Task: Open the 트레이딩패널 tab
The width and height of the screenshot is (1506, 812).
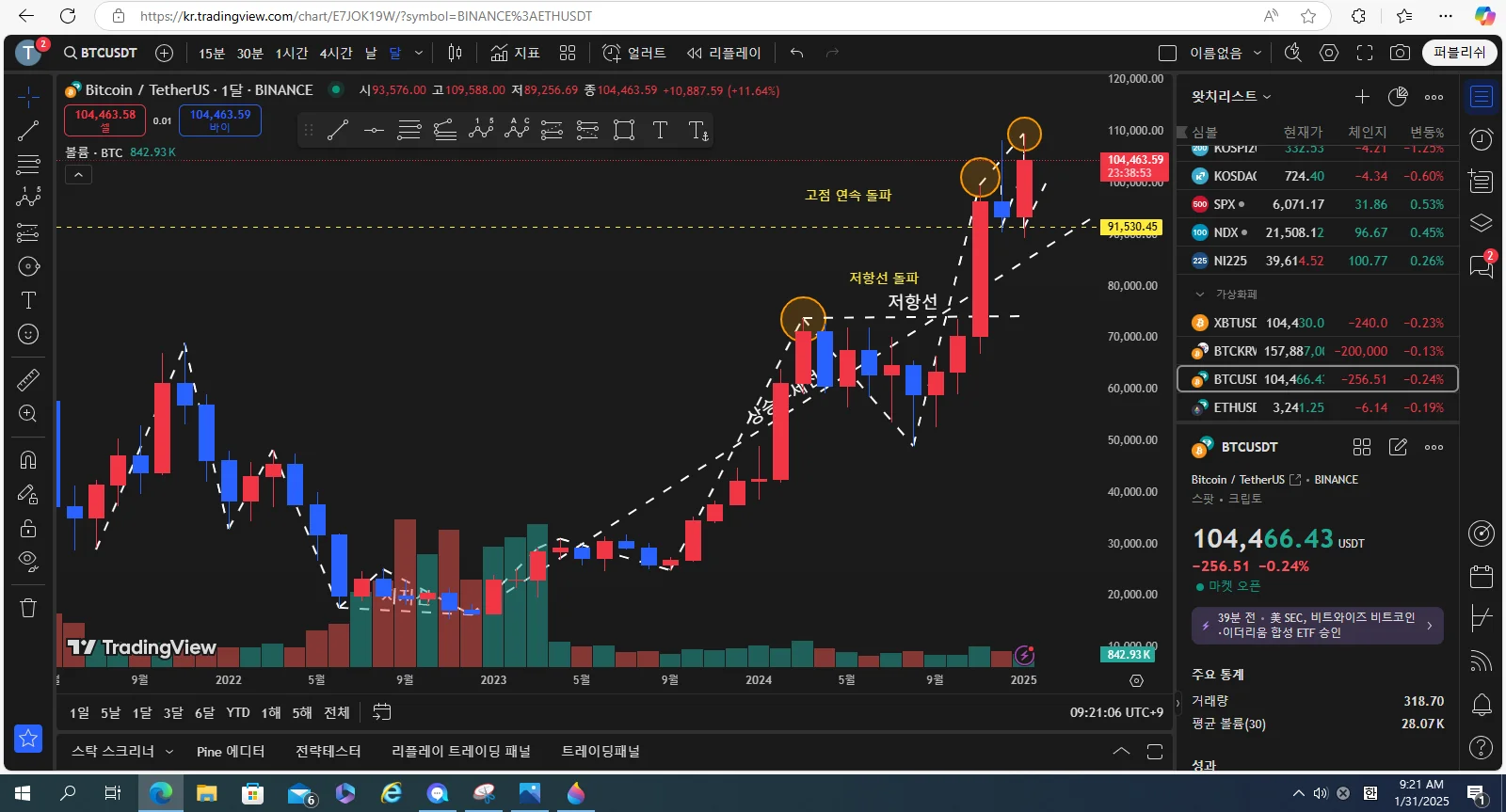Action: [601, 751]
